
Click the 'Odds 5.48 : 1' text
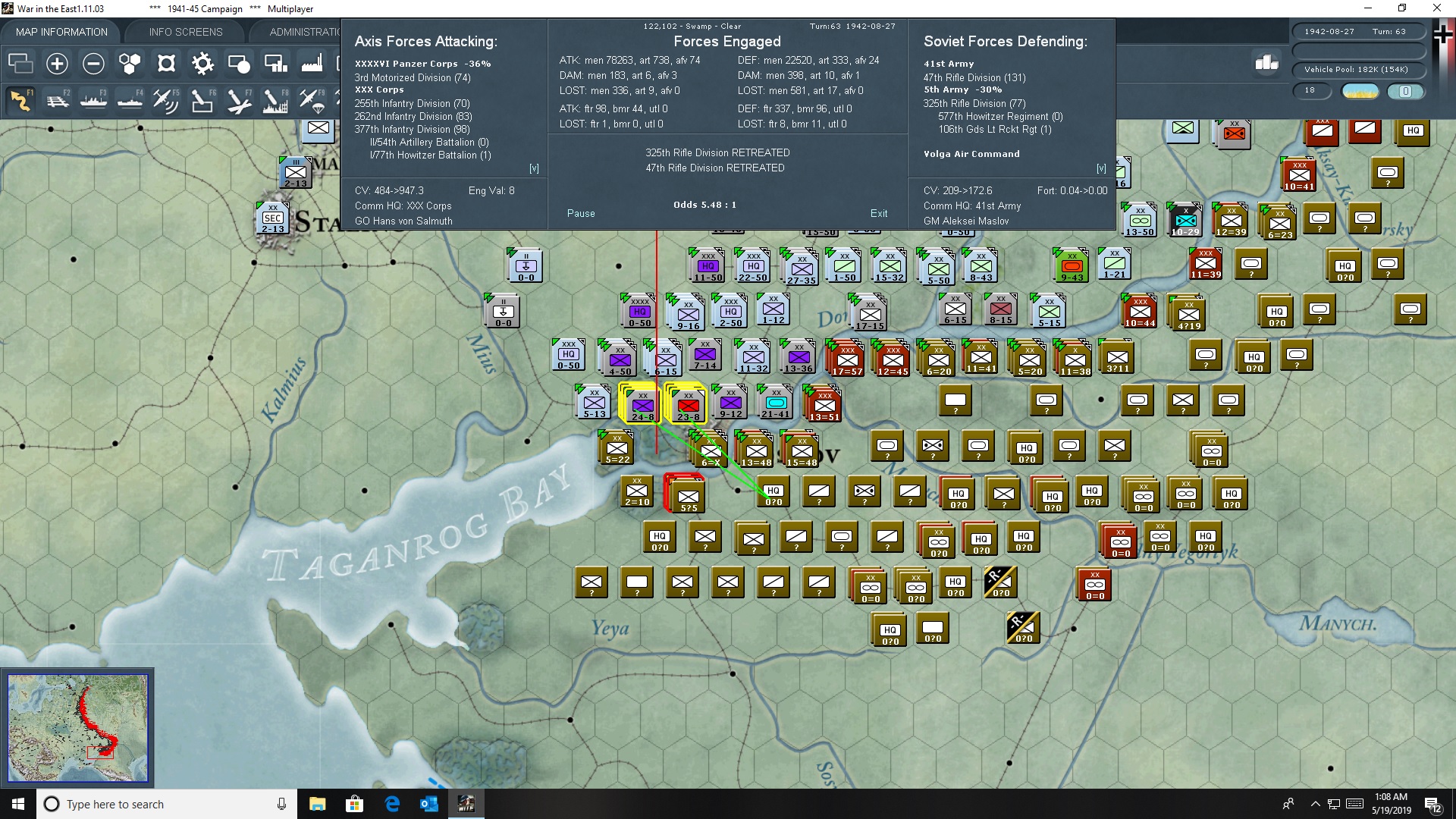coord(704,205)
